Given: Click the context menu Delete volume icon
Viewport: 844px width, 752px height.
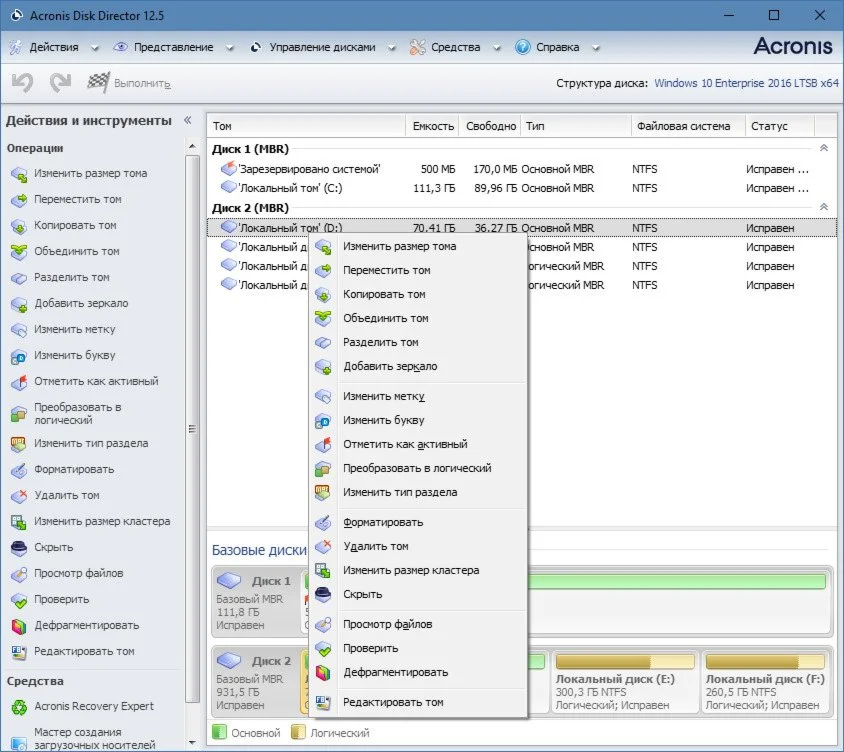Looking at the screenshot, I should 323,547.
